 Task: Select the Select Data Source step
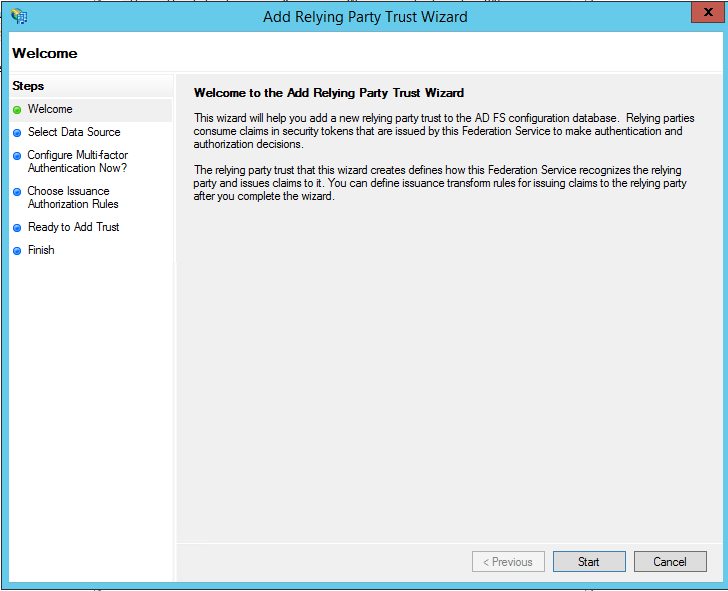74,132
